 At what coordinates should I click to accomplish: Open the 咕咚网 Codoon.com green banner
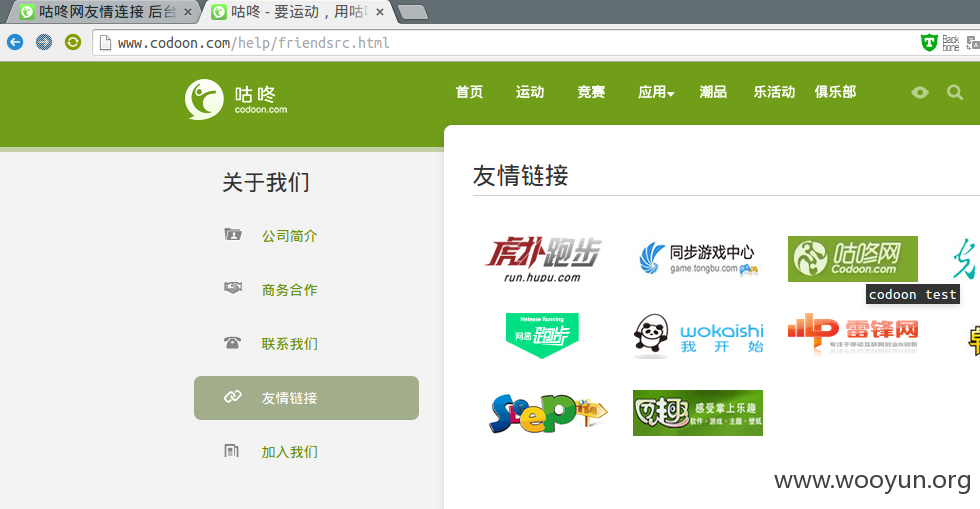[x=852, y=259]
